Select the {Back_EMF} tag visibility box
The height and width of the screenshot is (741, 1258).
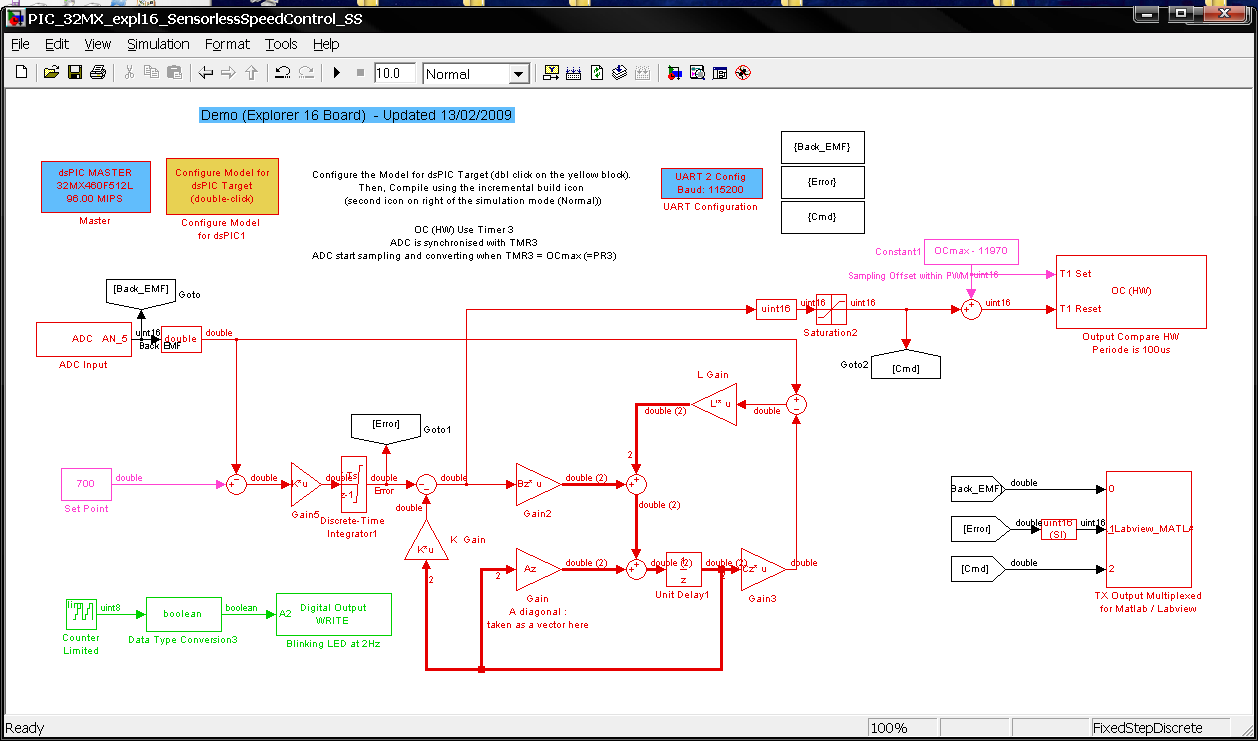pos(822,147)
